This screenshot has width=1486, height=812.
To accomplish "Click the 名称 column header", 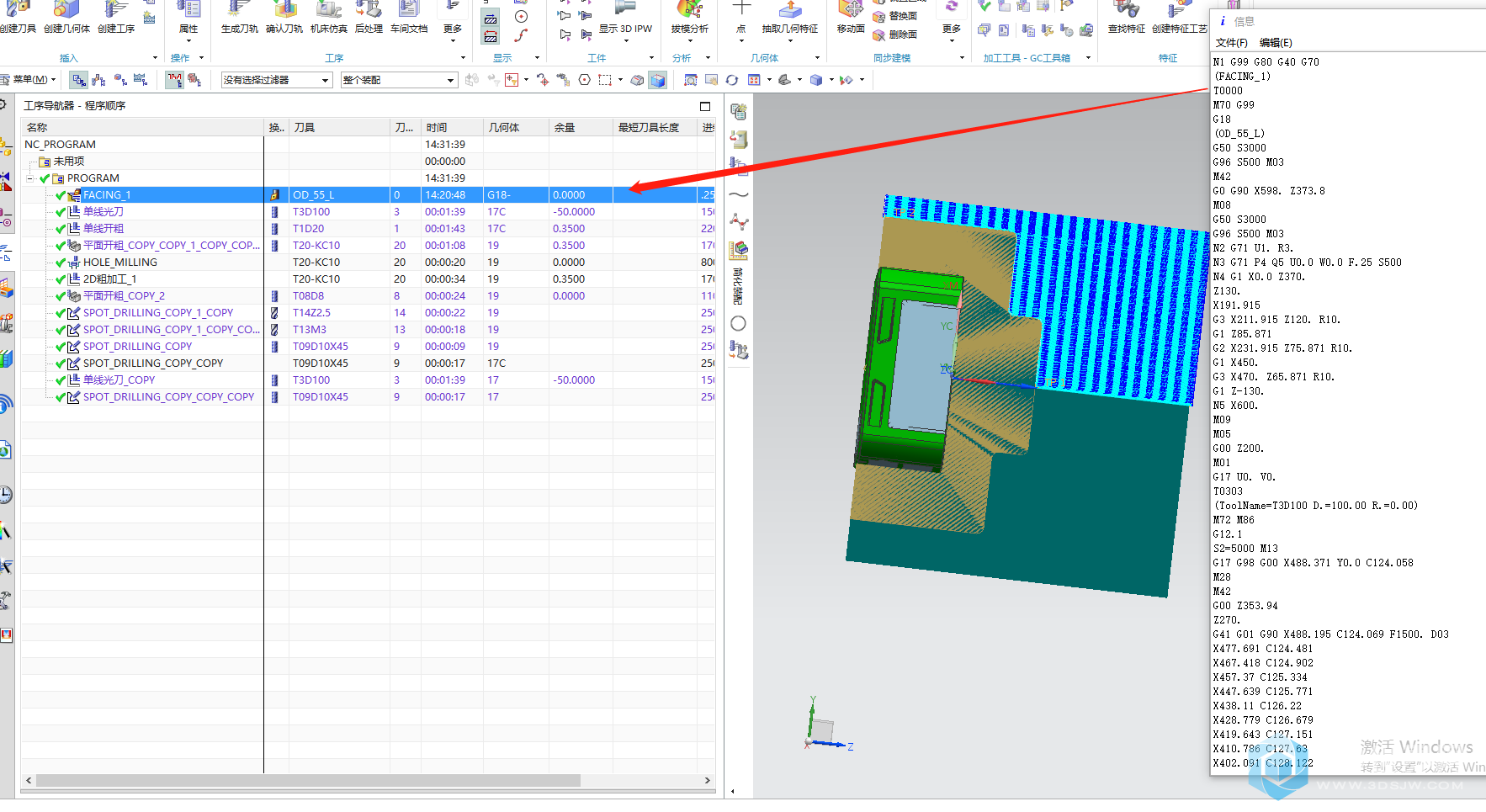I will [x=142, y=128].
